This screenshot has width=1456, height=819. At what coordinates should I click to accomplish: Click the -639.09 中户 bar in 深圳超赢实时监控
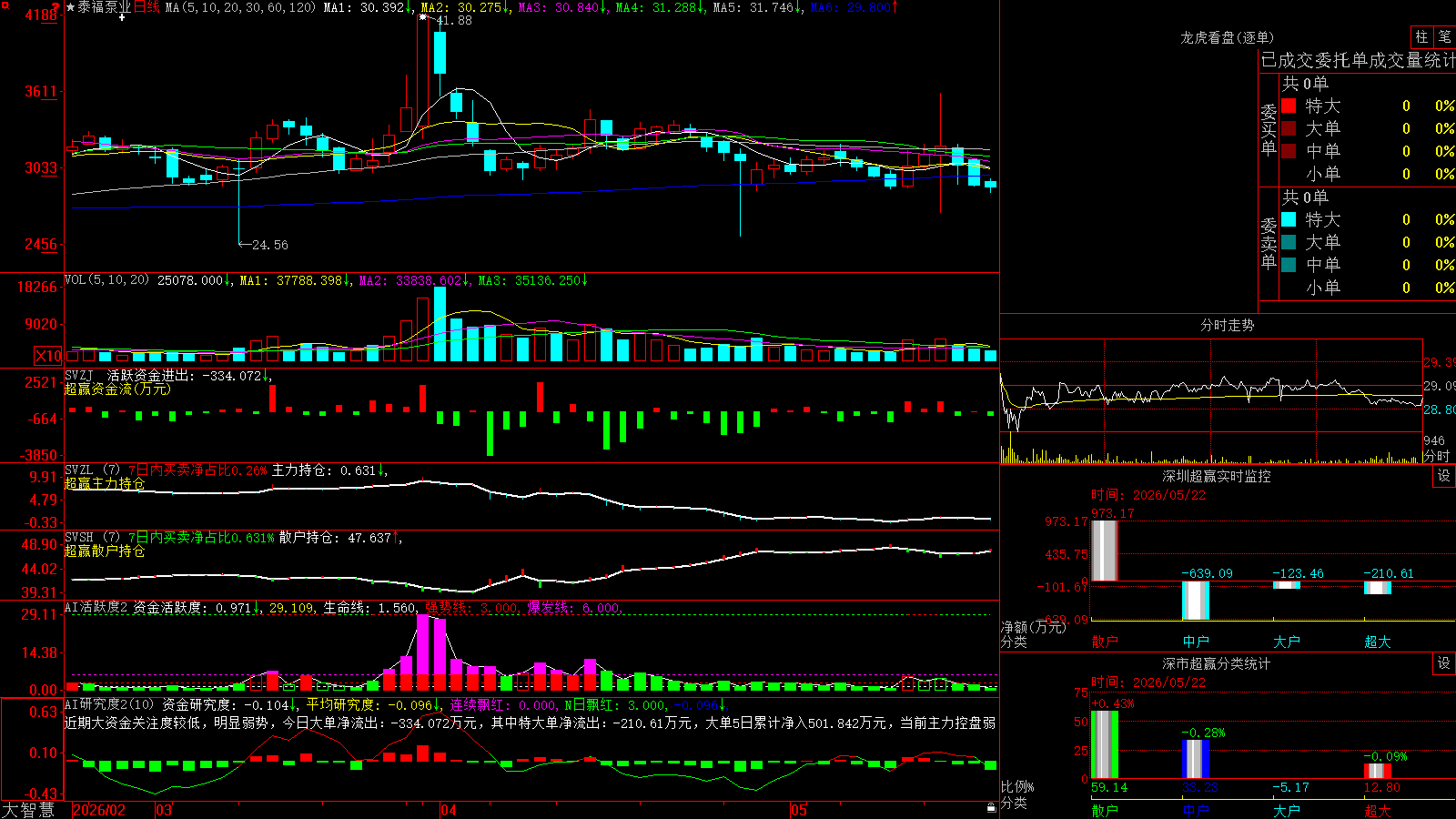tap(1196, 601)
